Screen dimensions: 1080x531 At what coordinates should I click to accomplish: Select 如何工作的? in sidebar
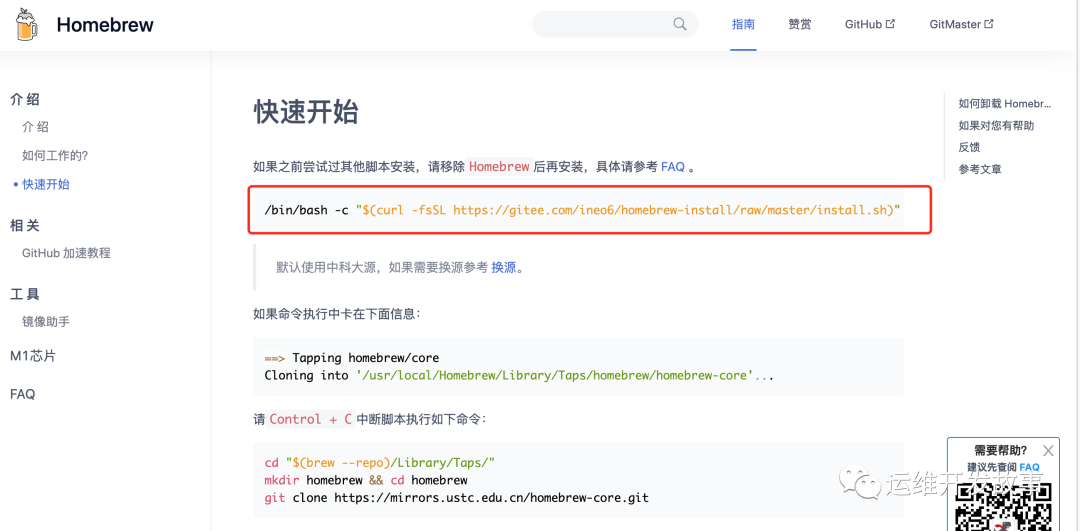[x=55, y=156]
